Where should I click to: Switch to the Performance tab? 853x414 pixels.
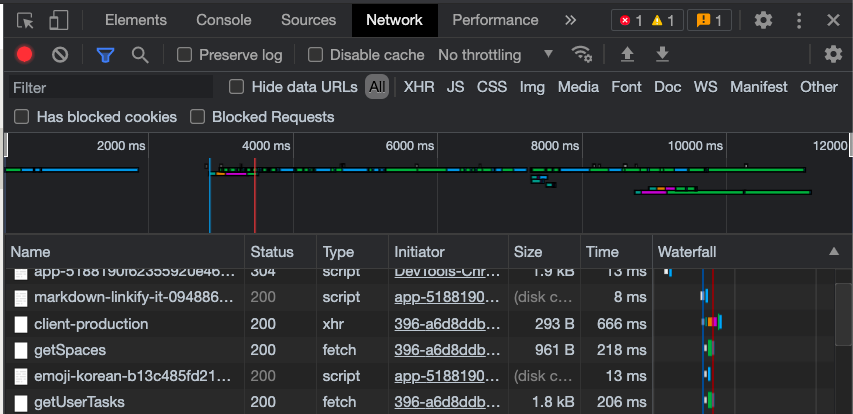tap(495, 21)
